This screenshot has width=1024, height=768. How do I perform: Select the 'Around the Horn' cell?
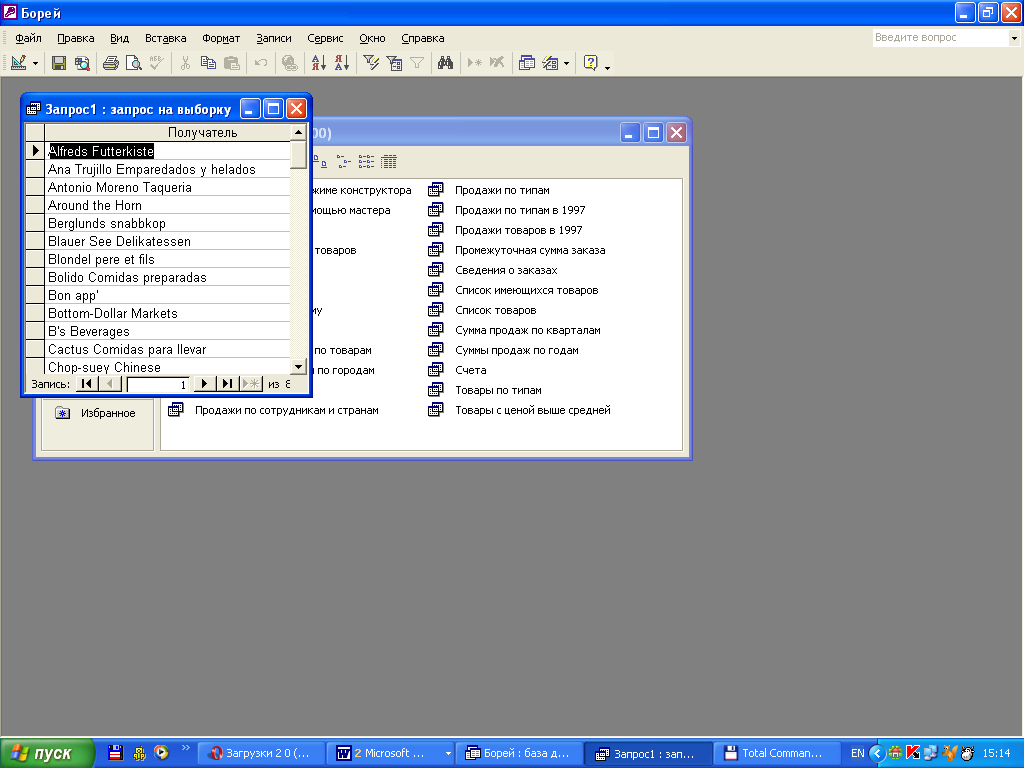[x=167, y=206]
